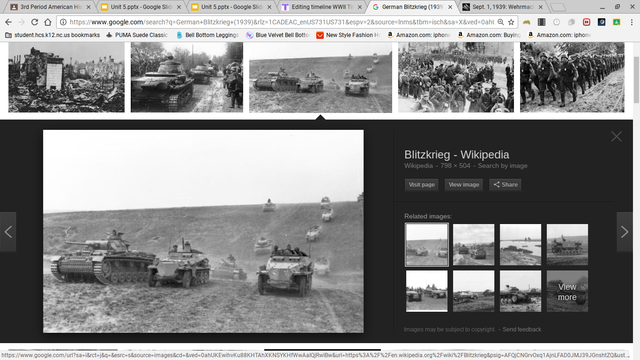
Task: Select the bombed ruins thumbnail in results row
Action: pos(67,77)
